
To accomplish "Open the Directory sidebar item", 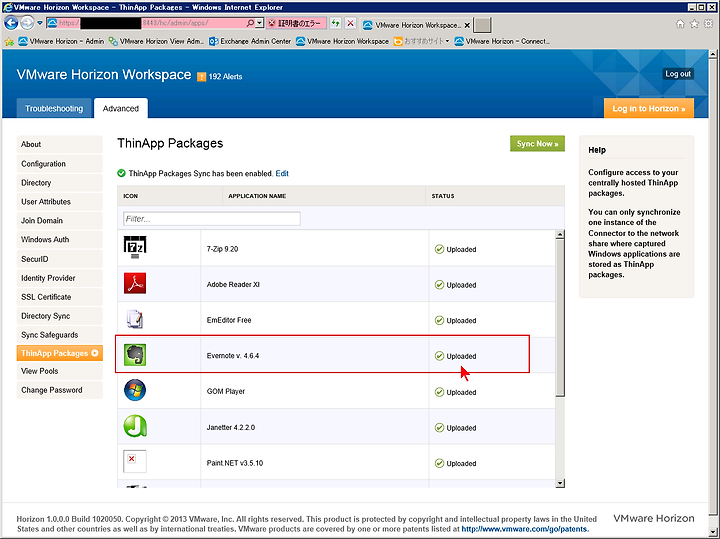I will [60, 183].
